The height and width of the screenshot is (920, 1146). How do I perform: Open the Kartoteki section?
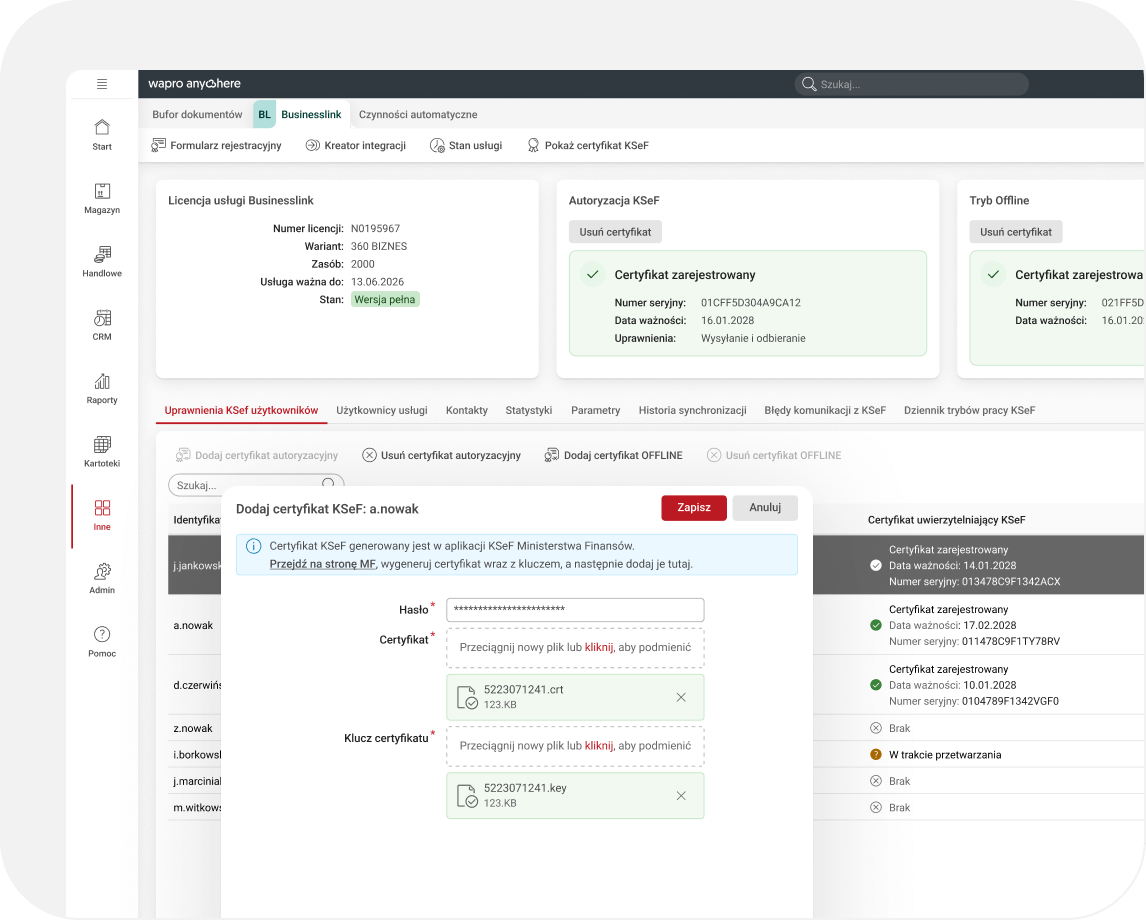(x=102, y=451)
